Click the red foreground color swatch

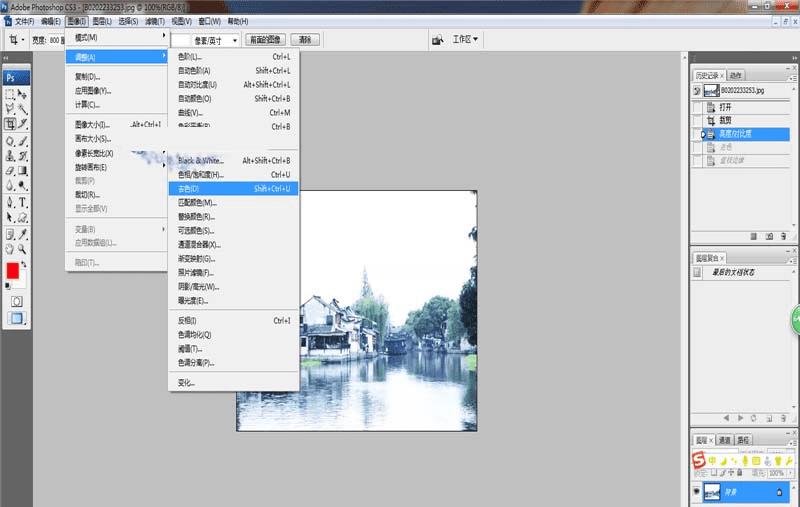[12, 270]
